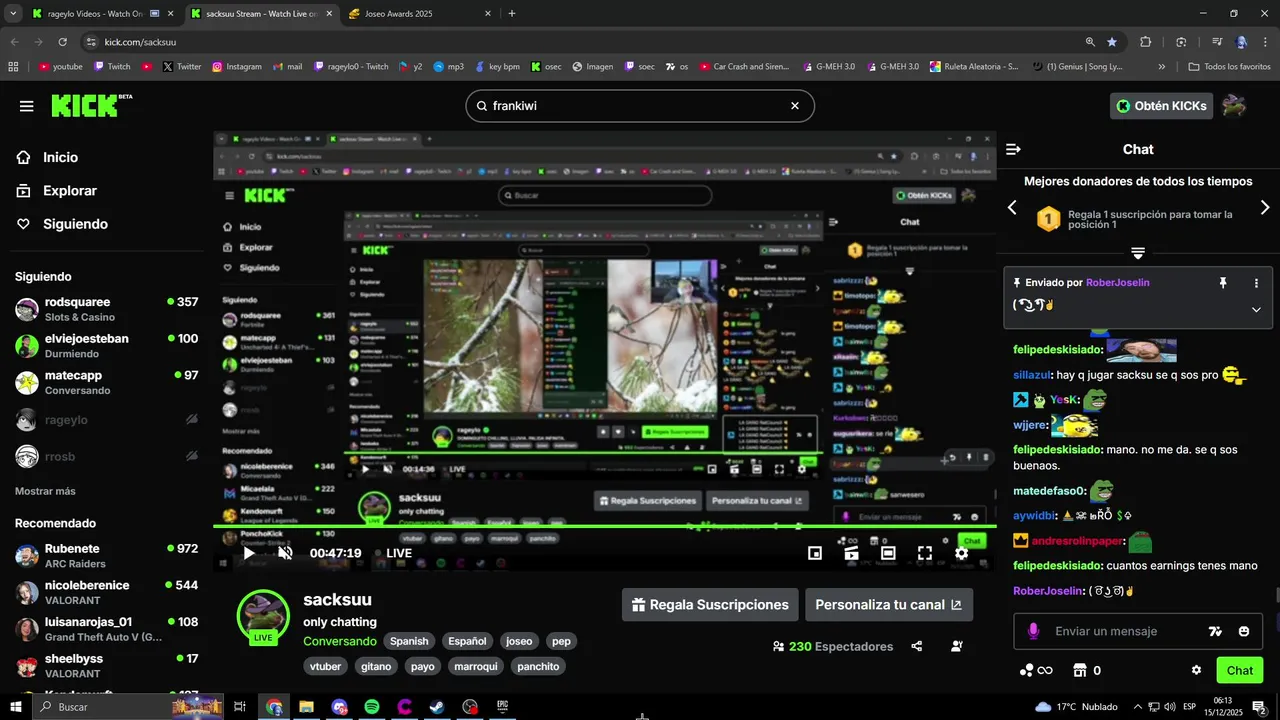The height and width of the screenshot is (720, 1280).
Task: Open 7TV emotes picker
Action: (1215, 632)
